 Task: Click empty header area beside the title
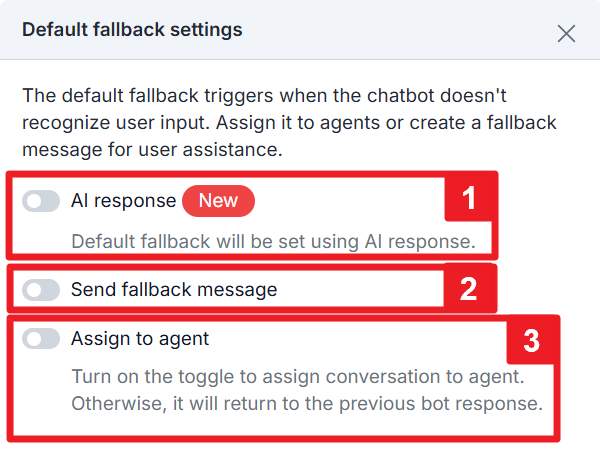pyautogui.click(x=400, y=30)
